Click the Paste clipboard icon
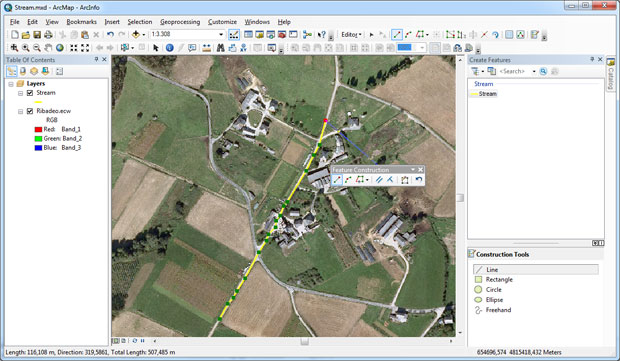The width and height of the screenshot is (620, 361). (x=85, y=35)
